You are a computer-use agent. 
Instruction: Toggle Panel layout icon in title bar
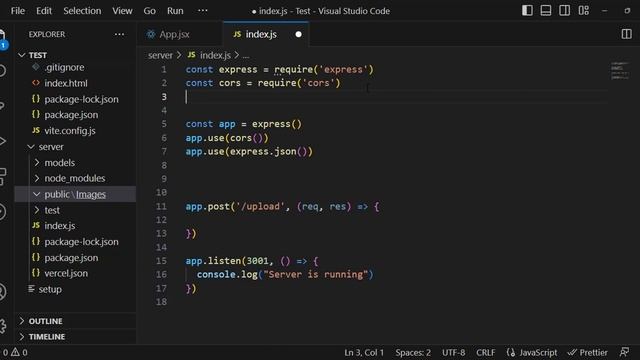click(546, 11)
